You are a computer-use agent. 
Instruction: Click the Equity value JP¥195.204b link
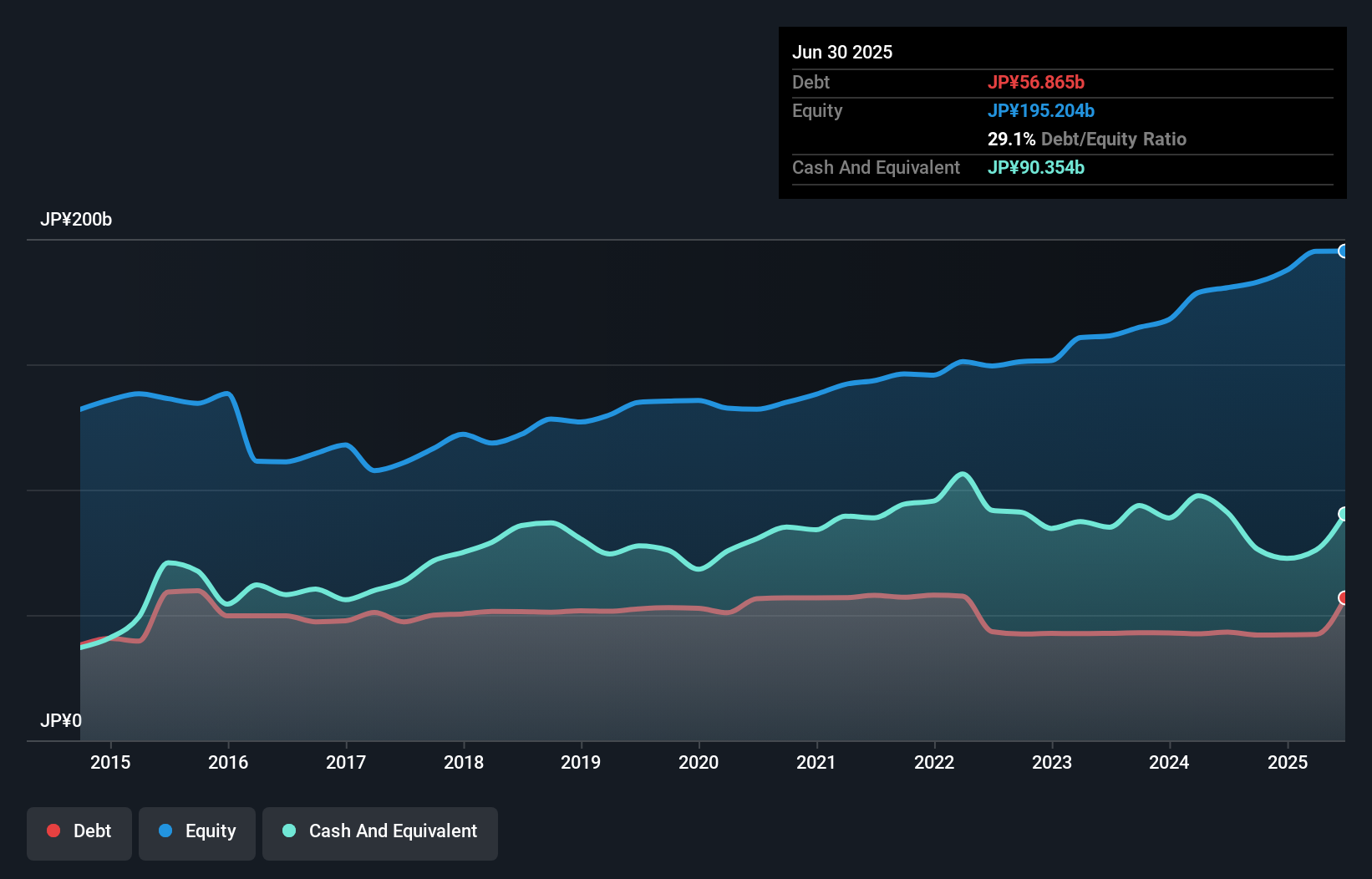pos(1041,110)
